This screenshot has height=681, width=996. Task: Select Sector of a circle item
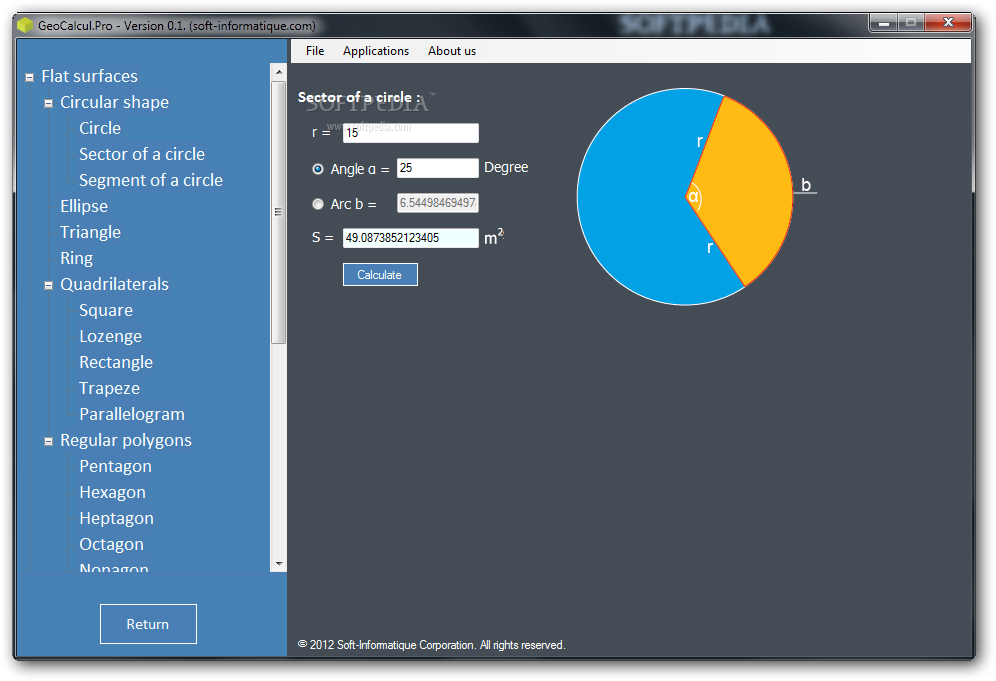coord(142,154)
